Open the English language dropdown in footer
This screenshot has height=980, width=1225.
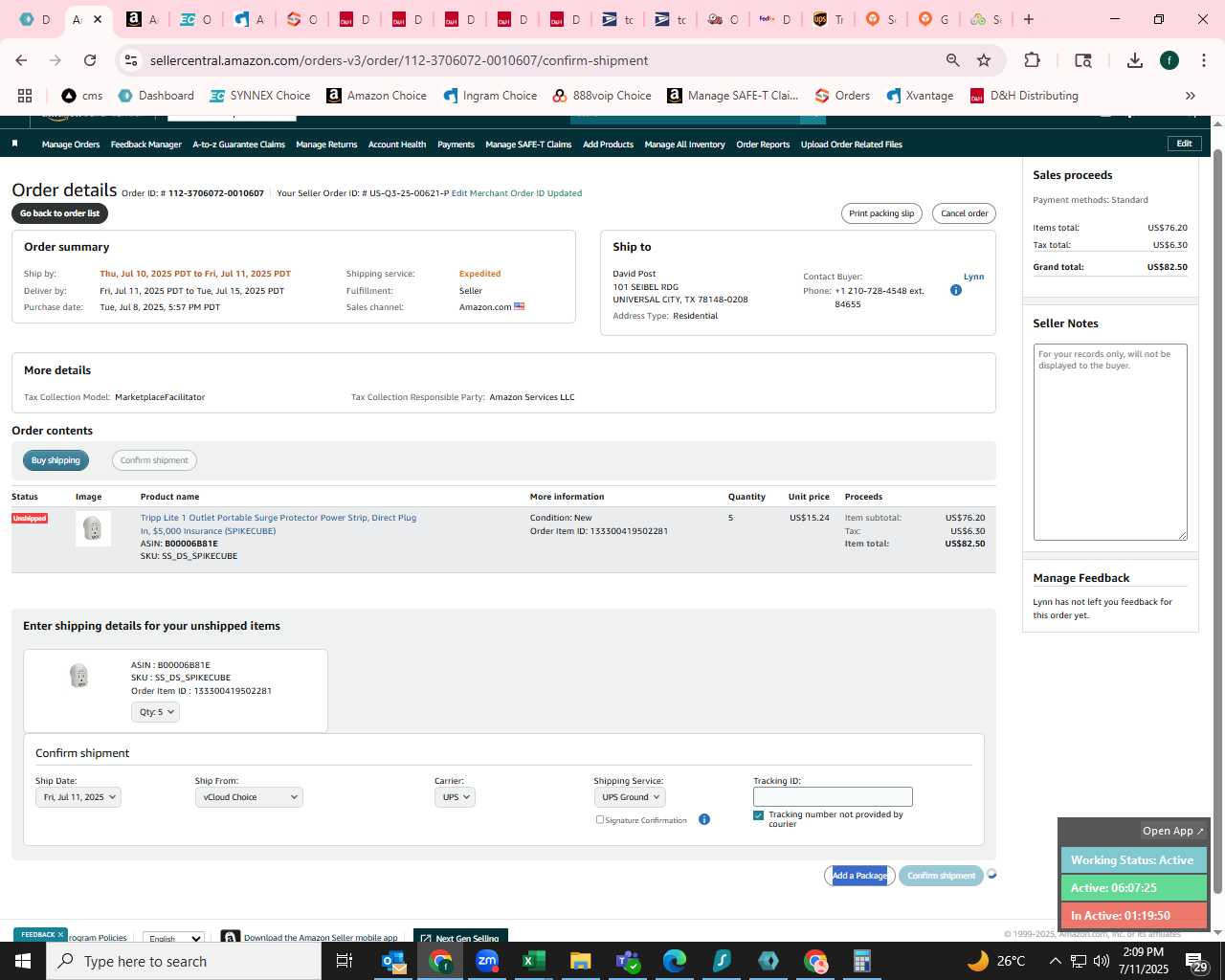click(x=173, y=938)
